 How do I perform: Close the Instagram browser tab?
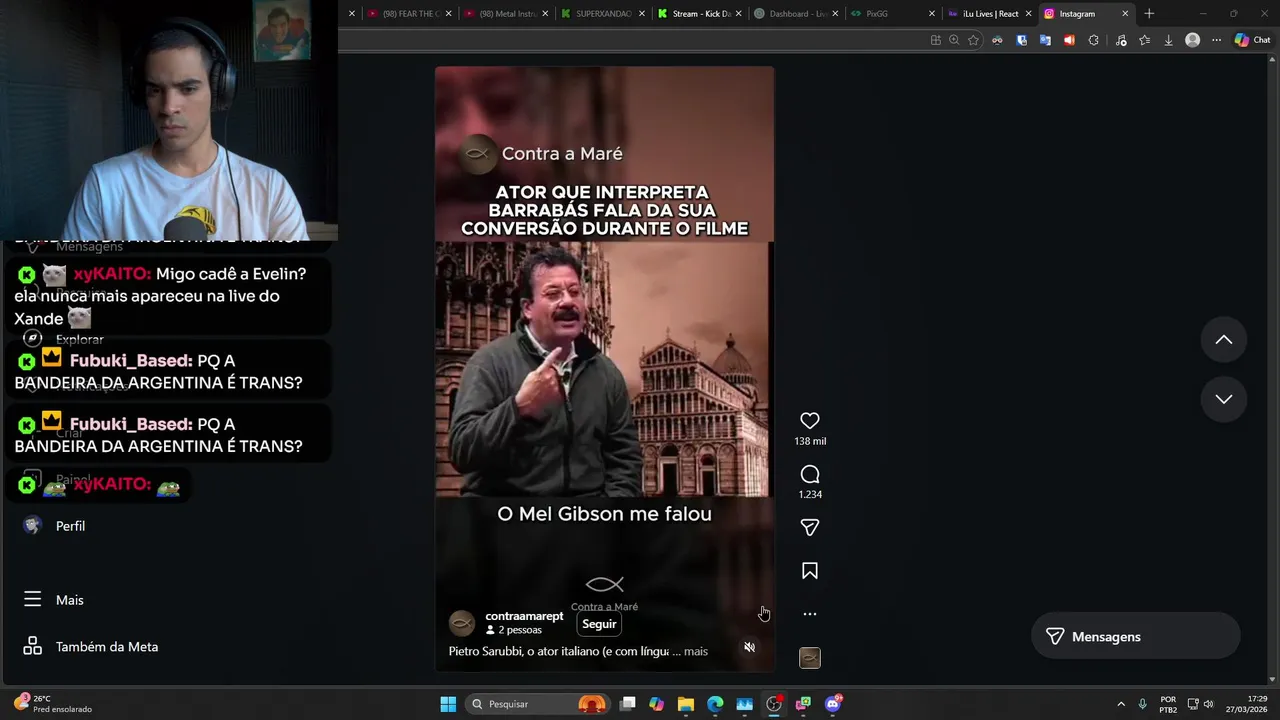click(1125, 14)
